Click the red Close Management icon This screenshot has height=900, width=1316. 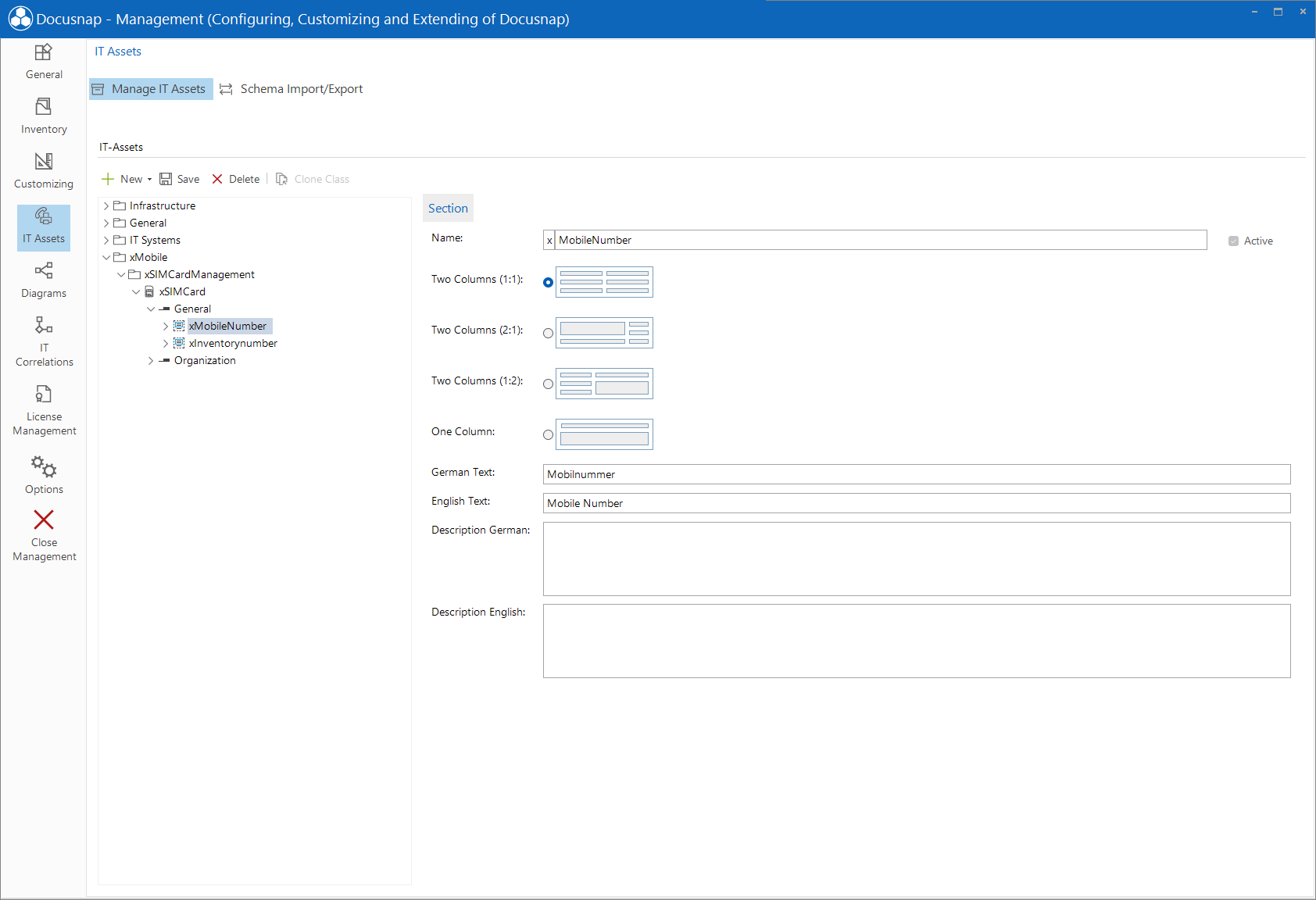click(x=44, y=520)
